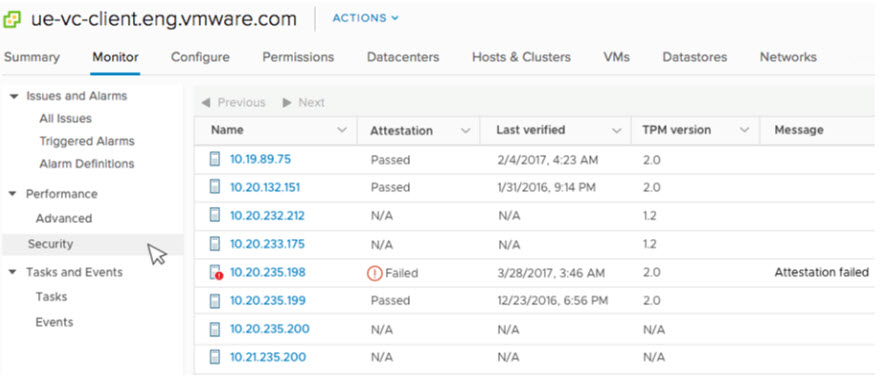Click the '2/4/2017, 4:23 AM' cell
This screenshot has width=882, height=391.
[547, 160]
